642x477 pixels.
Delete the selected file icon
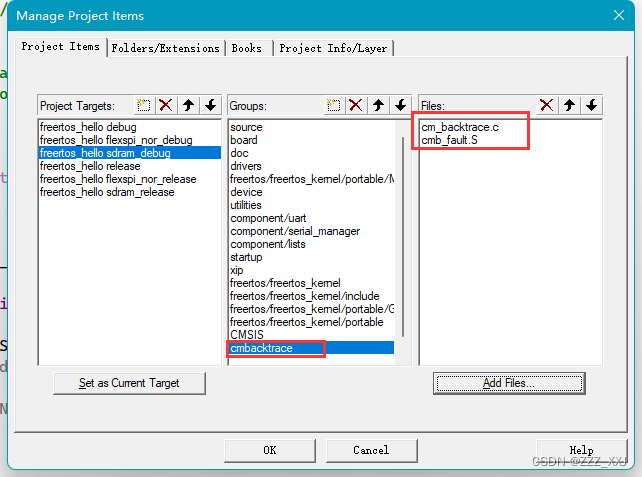tap(547, 106)
